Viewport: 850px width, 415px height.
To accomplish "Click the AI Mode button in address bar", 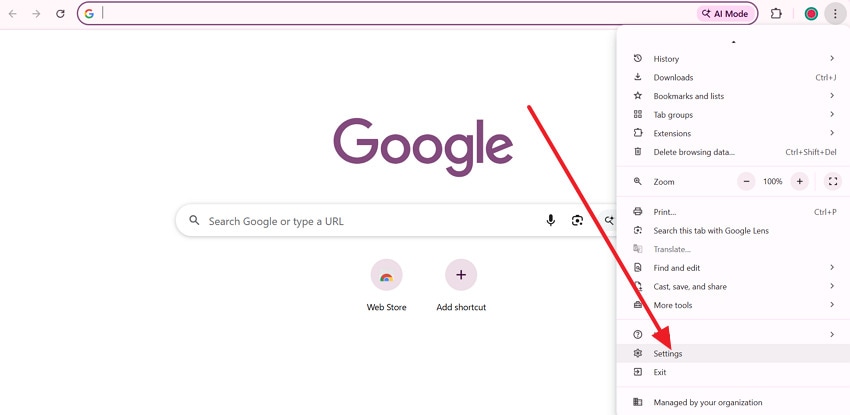I will 725,14.
